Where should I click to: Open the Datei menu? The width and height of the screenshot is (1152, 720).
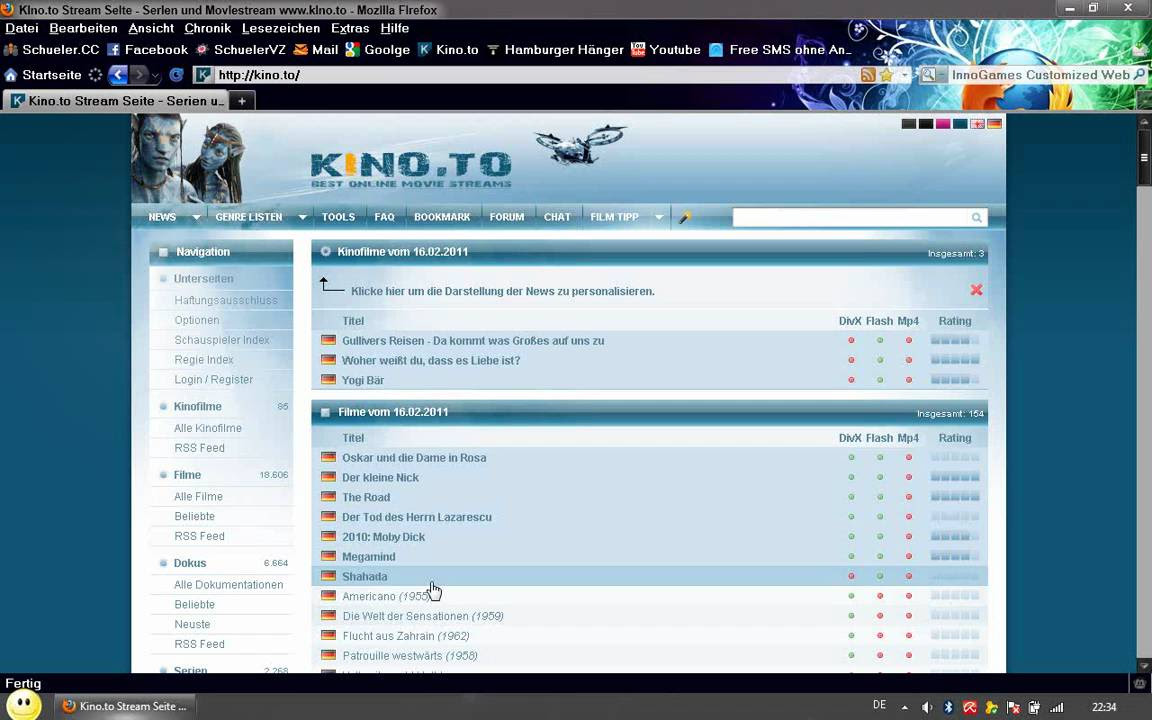tap(21, 29)
